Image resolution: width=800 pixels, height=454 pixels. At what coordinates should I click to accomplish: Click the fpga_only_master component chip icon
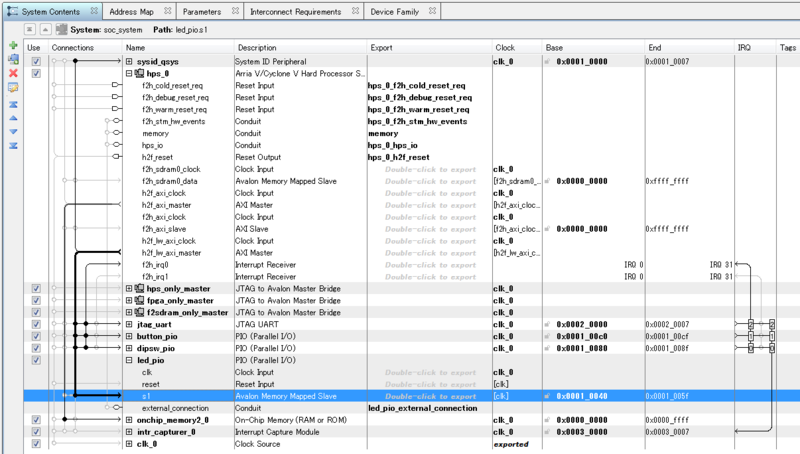[139, 300]
